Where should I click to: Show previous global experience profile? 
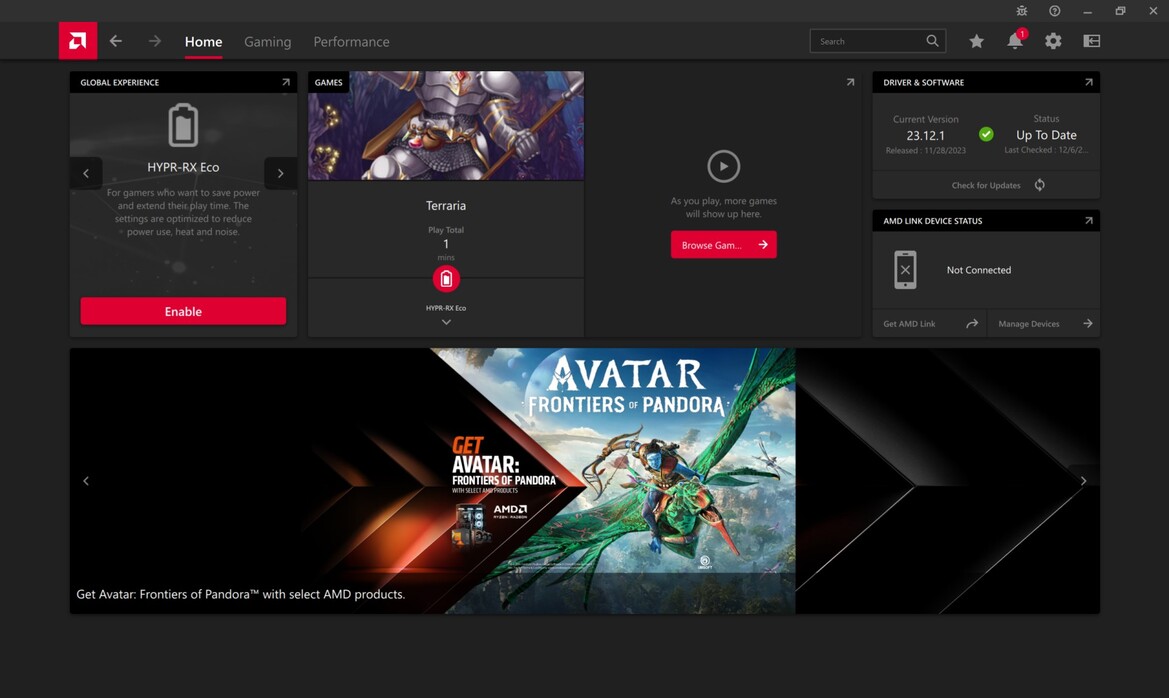86,174
